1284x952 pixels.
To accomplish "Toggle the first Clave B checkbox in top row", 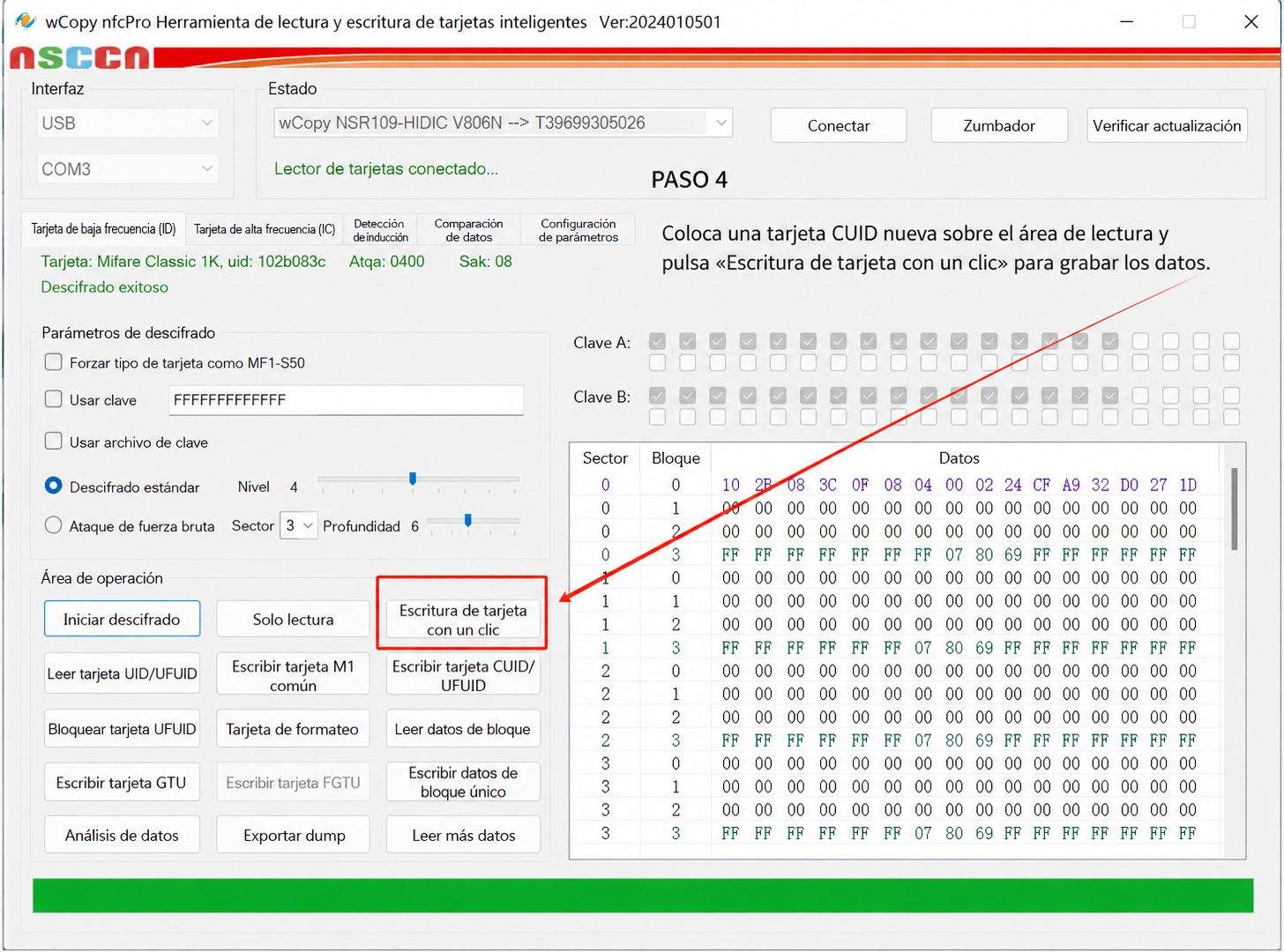I will [657, 396].
